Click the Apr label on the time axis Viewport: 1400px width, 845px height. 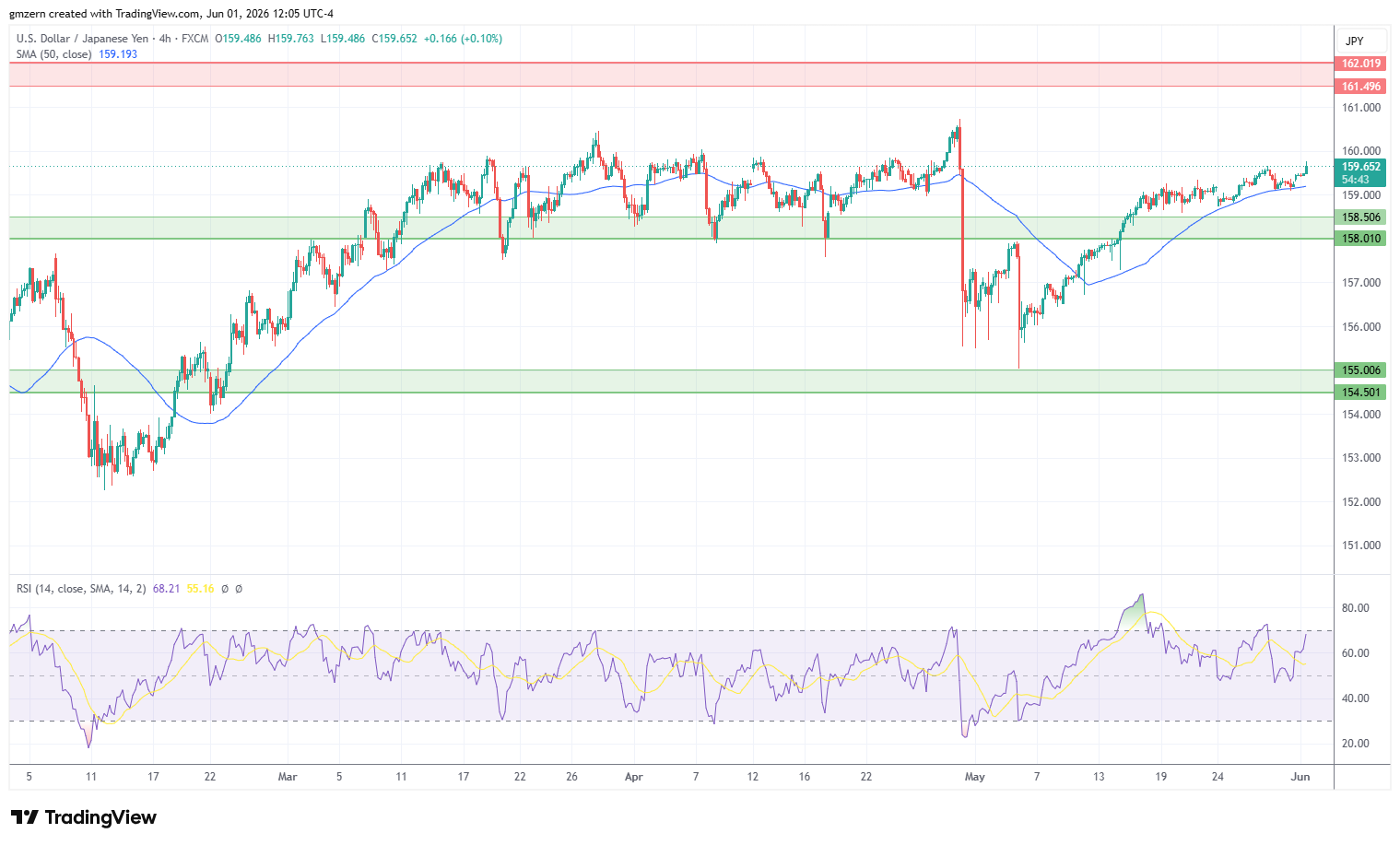[633, 777]
